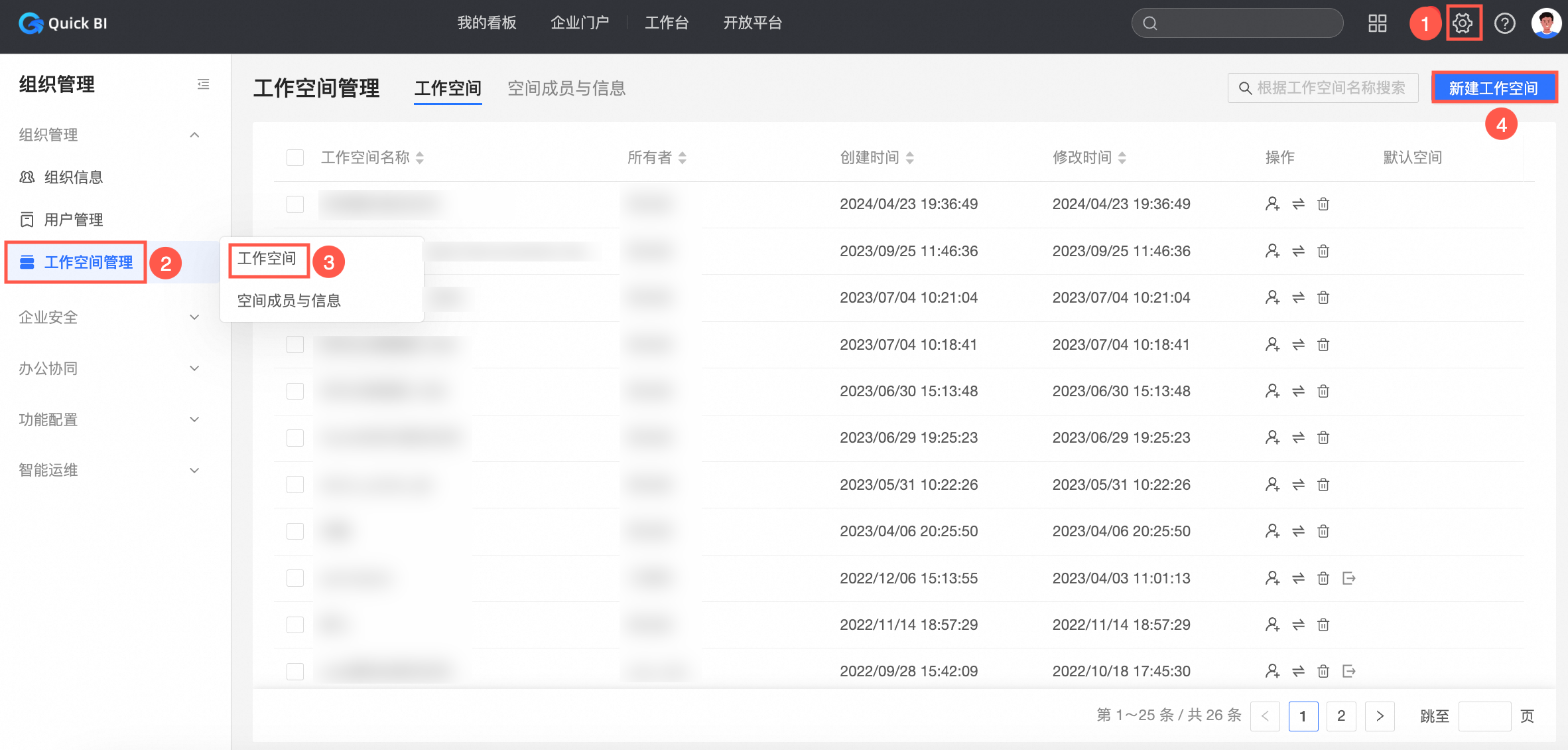Delete the workspace created 2023/09/25 11:46:36
The image size is (1568, 750).
pos(1323,251)
